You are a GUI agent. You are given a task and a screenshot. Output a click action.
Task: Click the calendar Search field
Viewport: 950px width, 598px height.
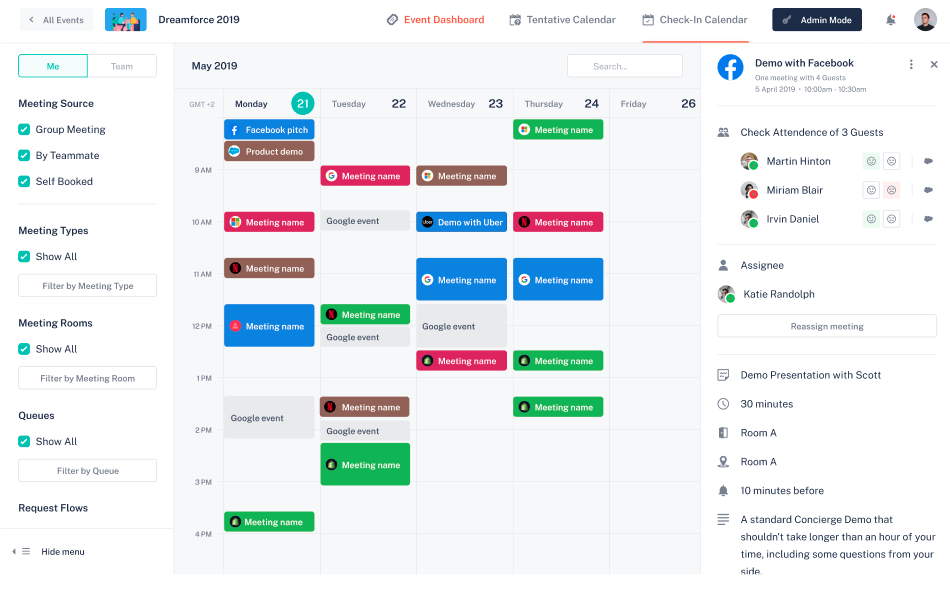625,66
